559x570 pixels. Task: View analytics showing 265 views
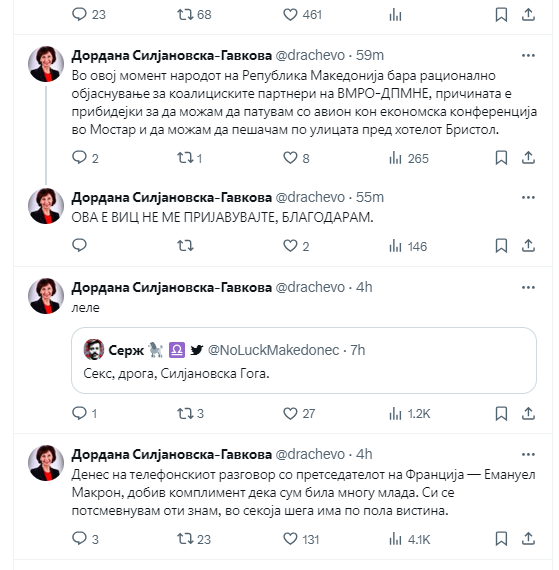click(x=409, y=158)
